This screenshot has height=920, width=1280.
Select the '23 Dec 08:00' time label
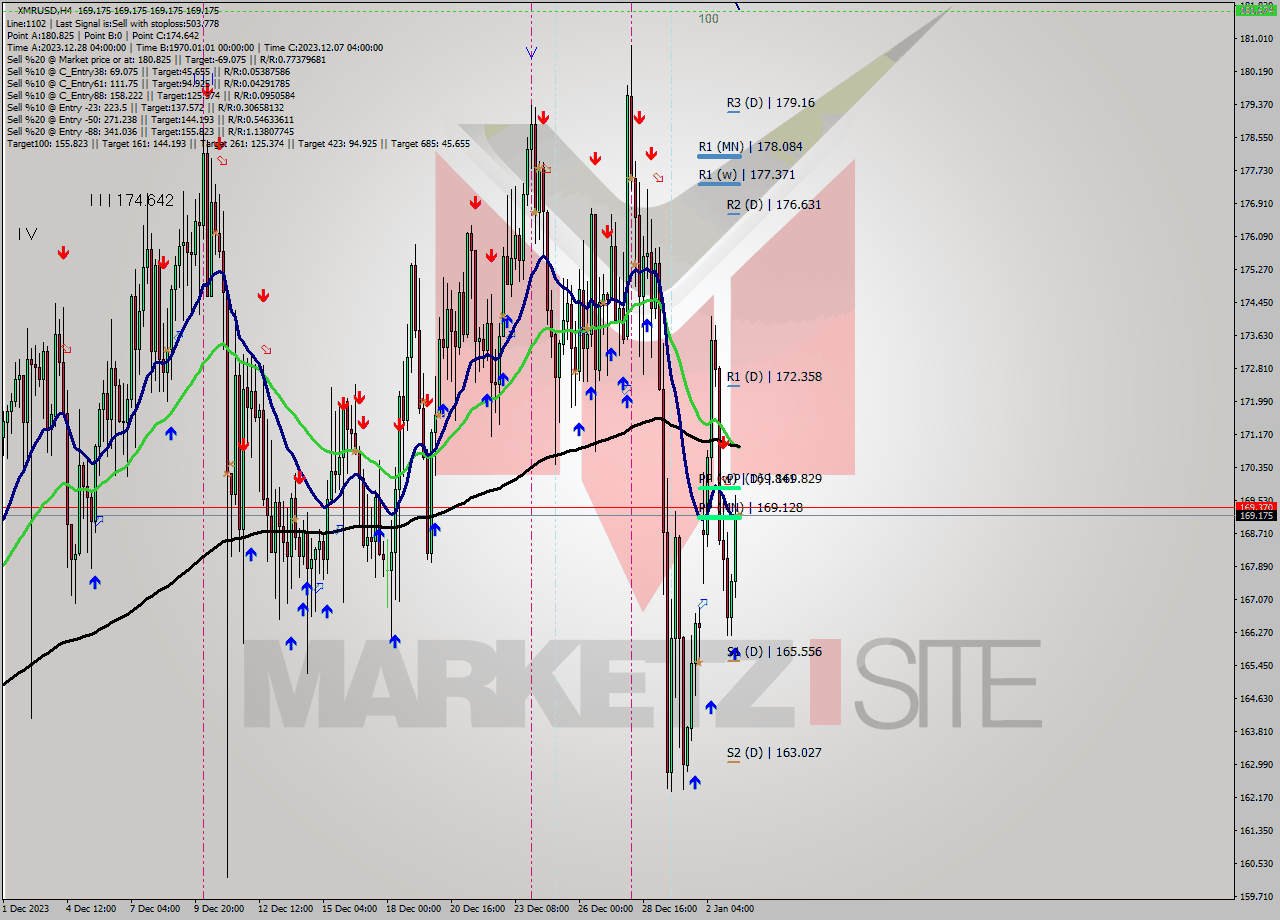pyautogui.click(x=541, y=909)
